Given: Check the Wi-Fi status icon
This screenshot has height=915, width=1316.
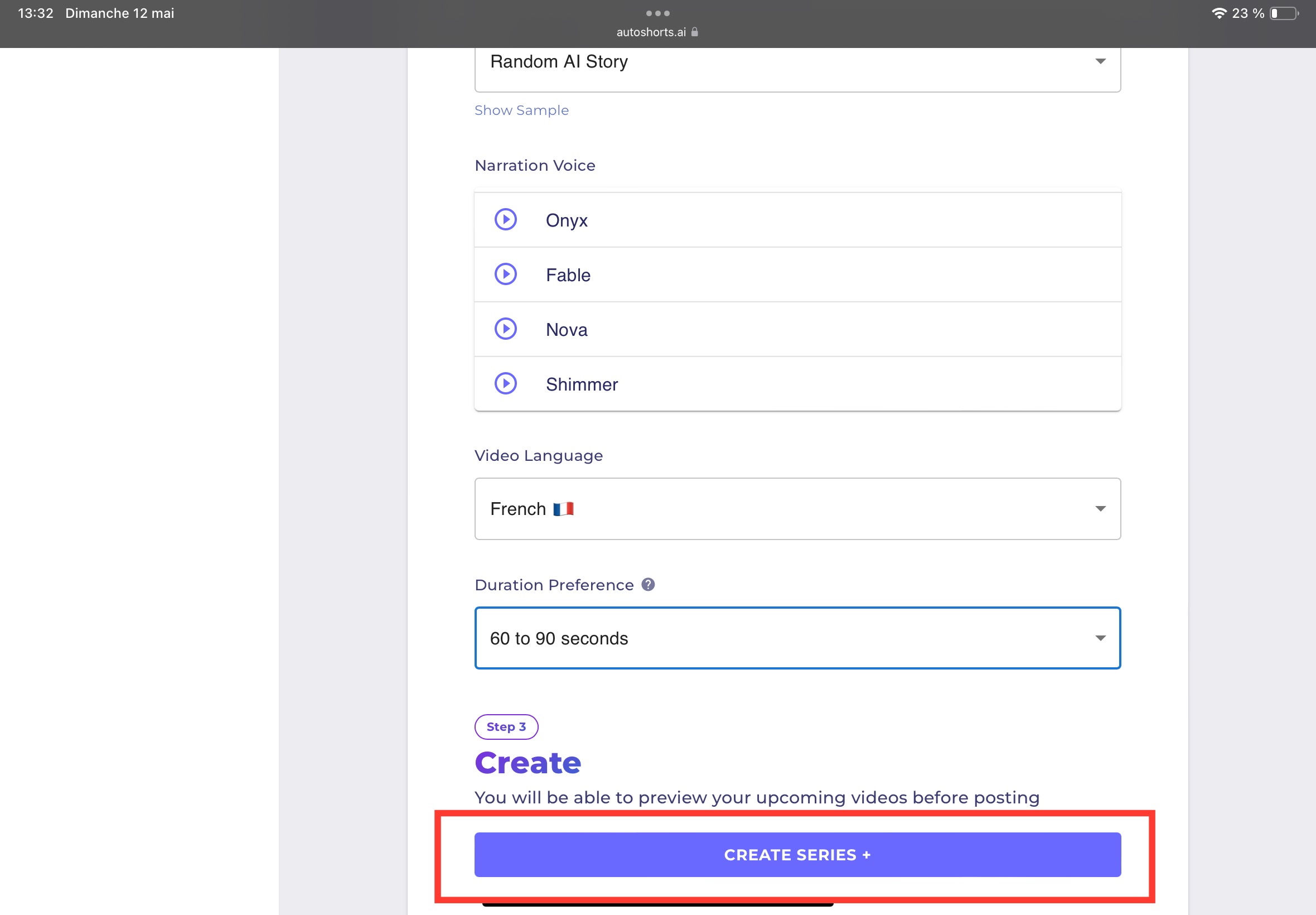Looking at the screenshot, I should click(1219, 13).
